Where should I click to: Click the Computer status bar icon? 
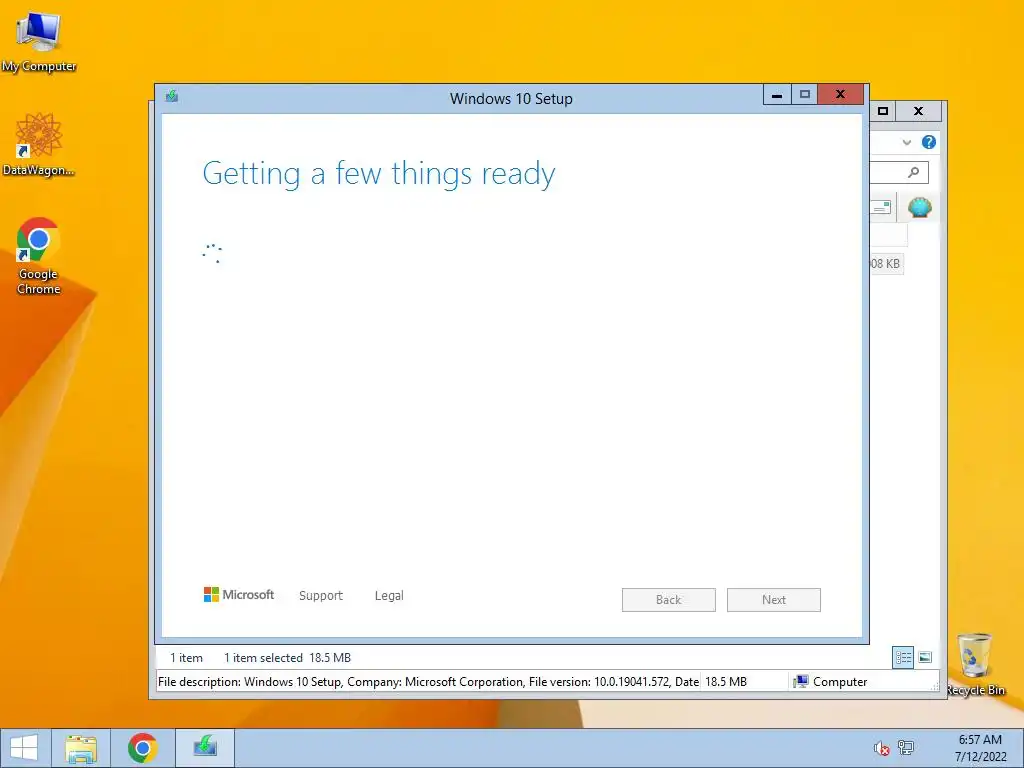801,682
